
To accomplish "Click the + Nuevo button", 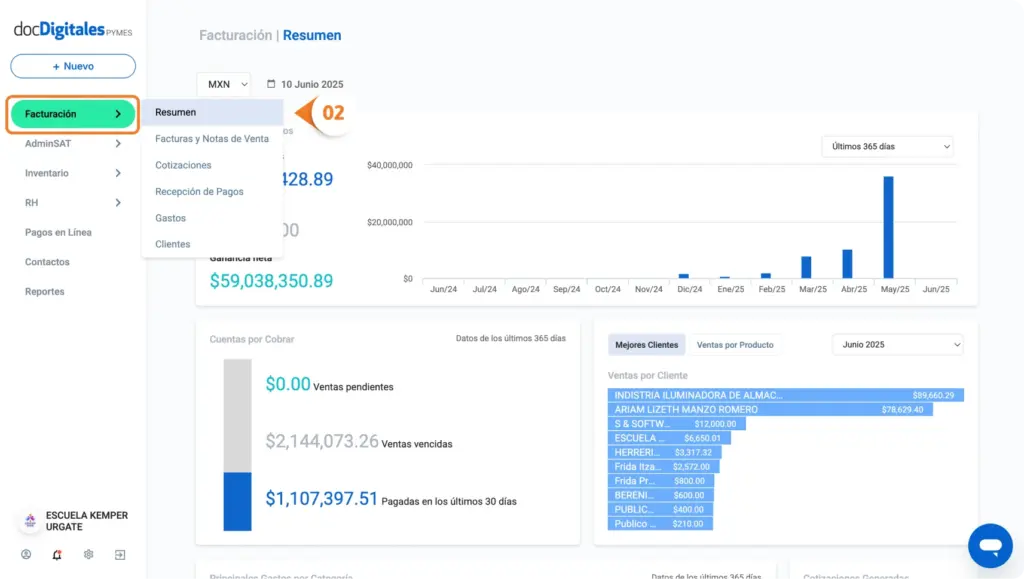I will [73, 66].
